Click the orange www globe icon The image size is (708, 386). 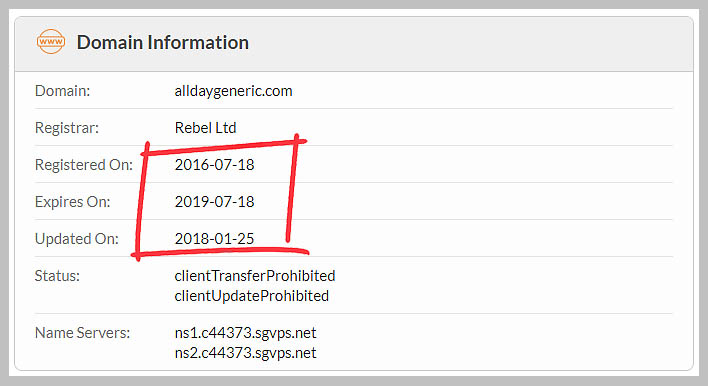[51, 42]
